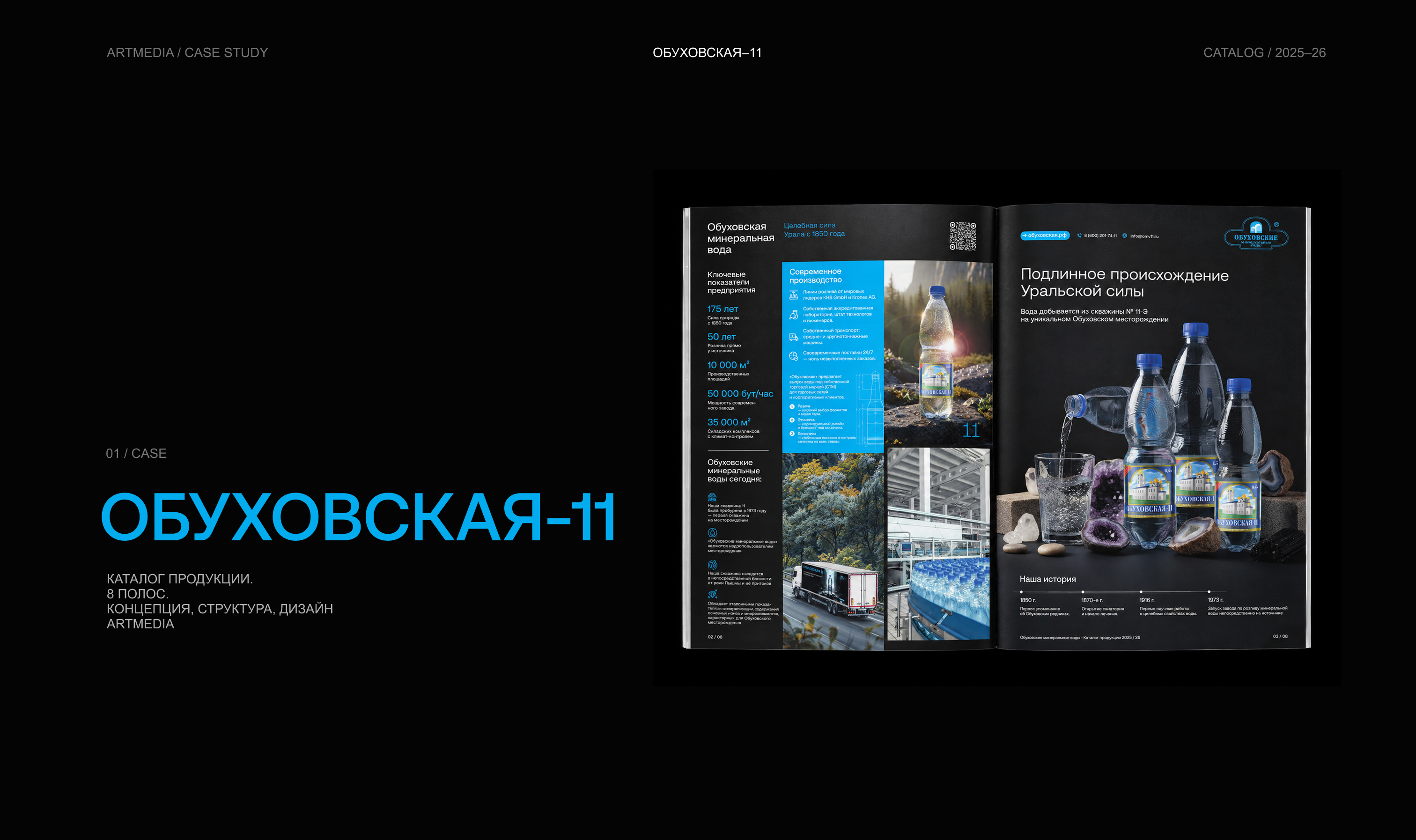Click the QR code on the left catalog page
Screen dimensions: 1416x840
coord(962,236)
